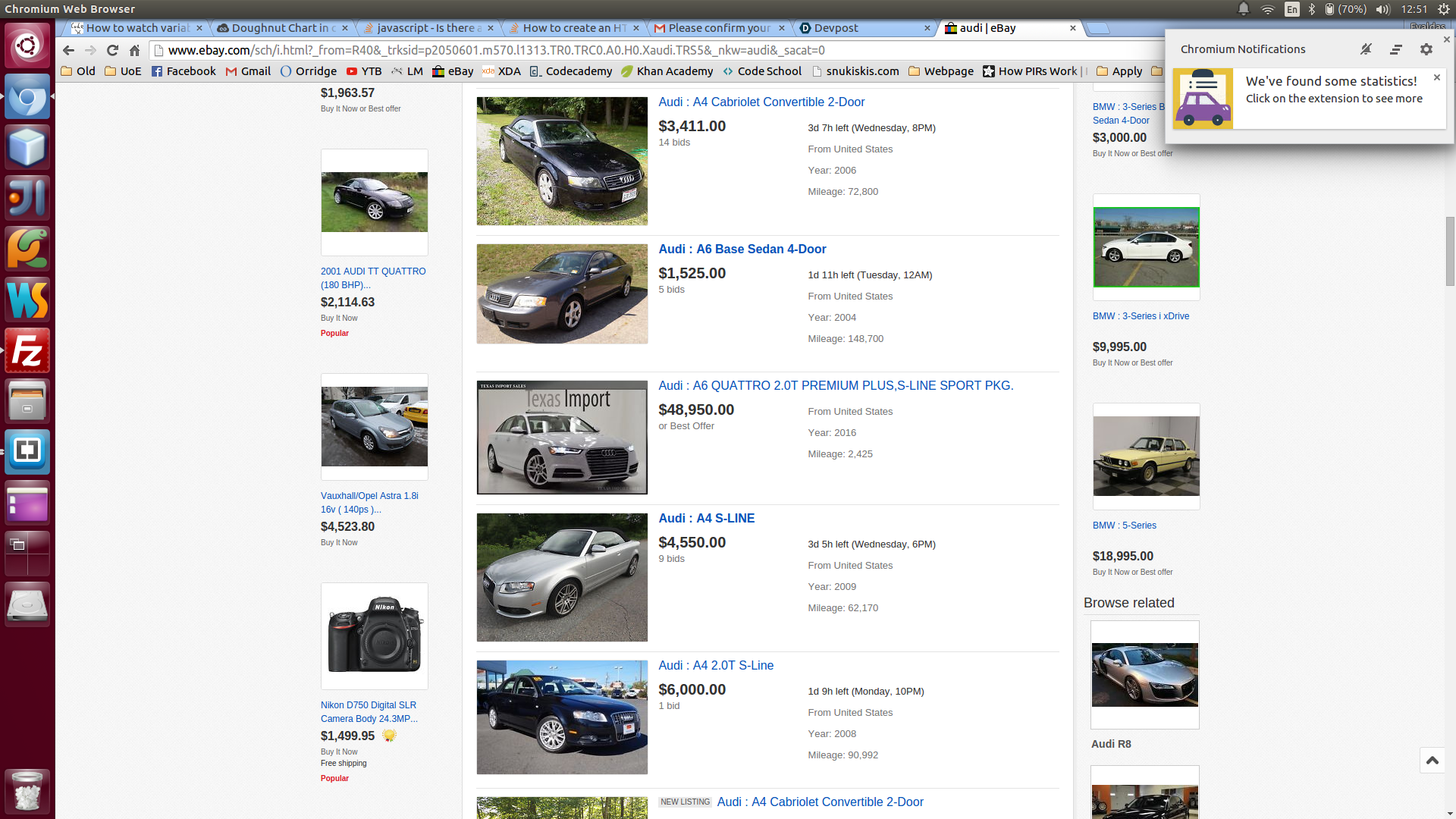This screenshot has height=819, width=1456.
Task: Open notification settings gear icon
Action: 1426,49
